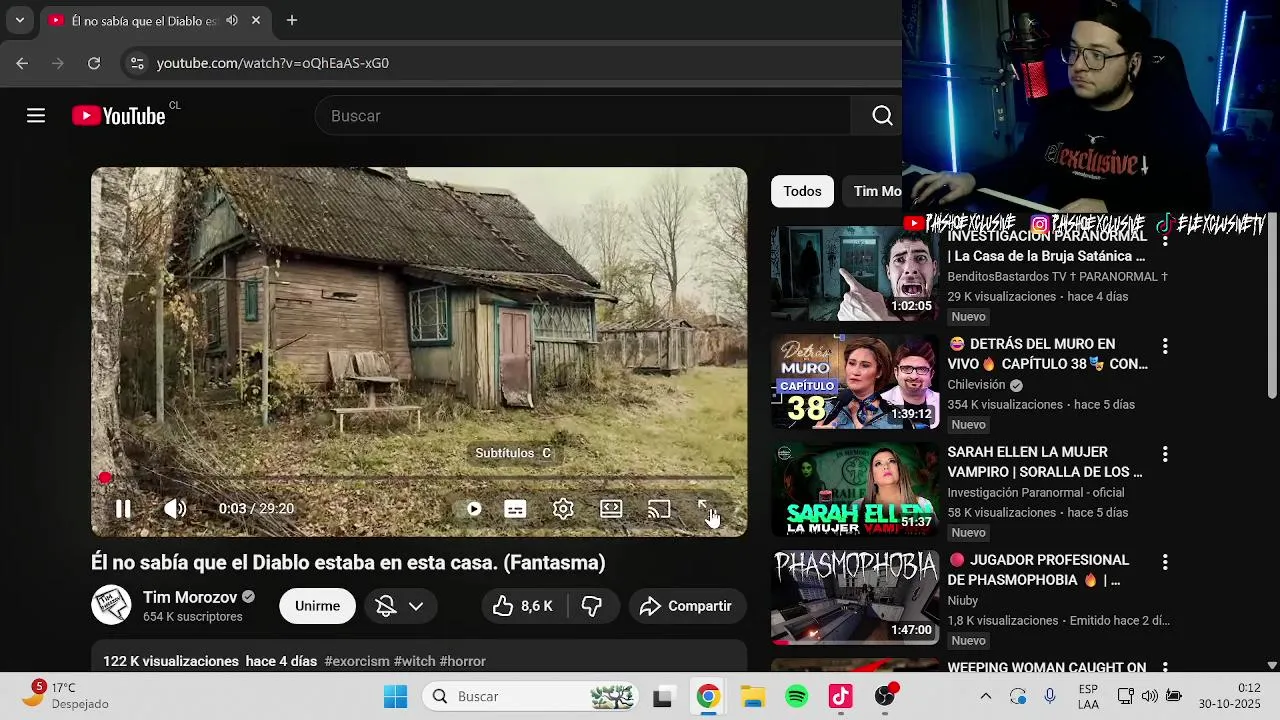This screenshot has width=1280, height=720.
Task: Click the taskbar Buscar search box
Action: (x=531, y=696)
